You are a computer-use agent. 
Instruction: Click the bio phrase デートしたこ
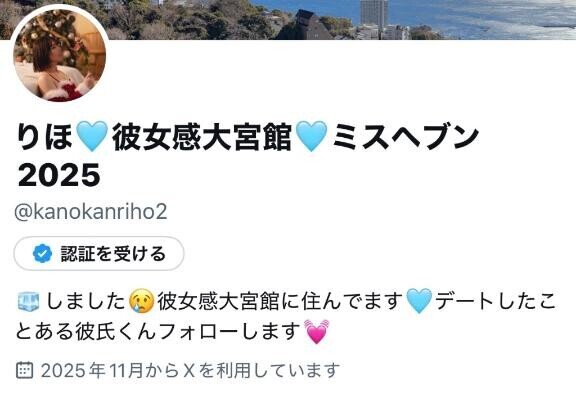point(495,301)
